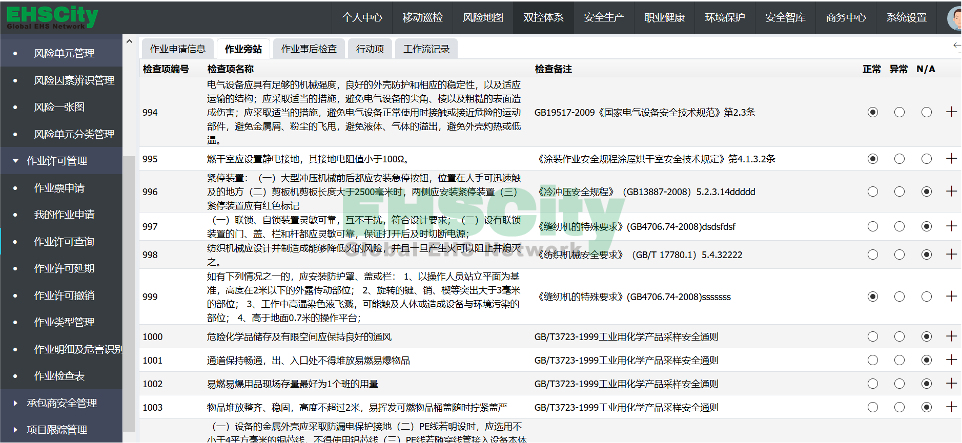Click the plus icon for row 999
The height and width of the screenshot is (443, 962).
(951, 297)
